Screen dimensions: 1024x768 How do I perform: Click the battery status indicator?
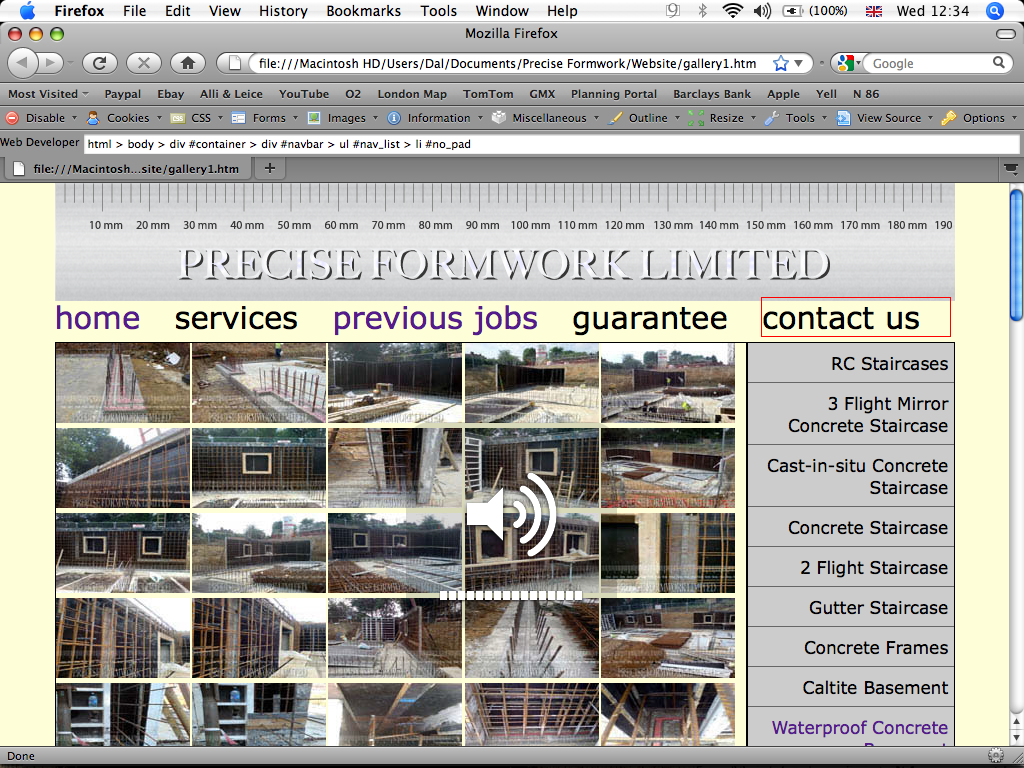[815, 11]
